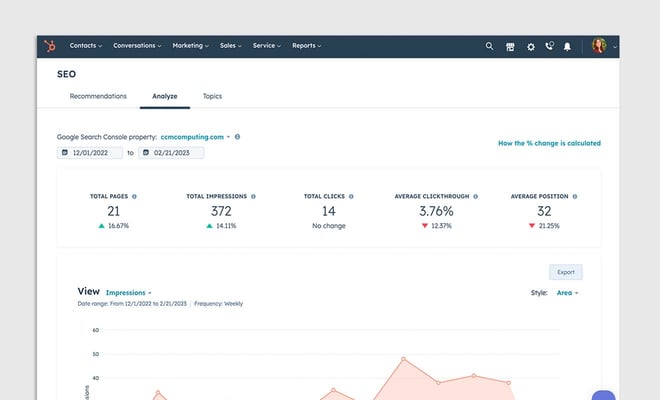The image size is (660, 400).
Task: Expand the Contacts menu
Action: tap(85, 45)
